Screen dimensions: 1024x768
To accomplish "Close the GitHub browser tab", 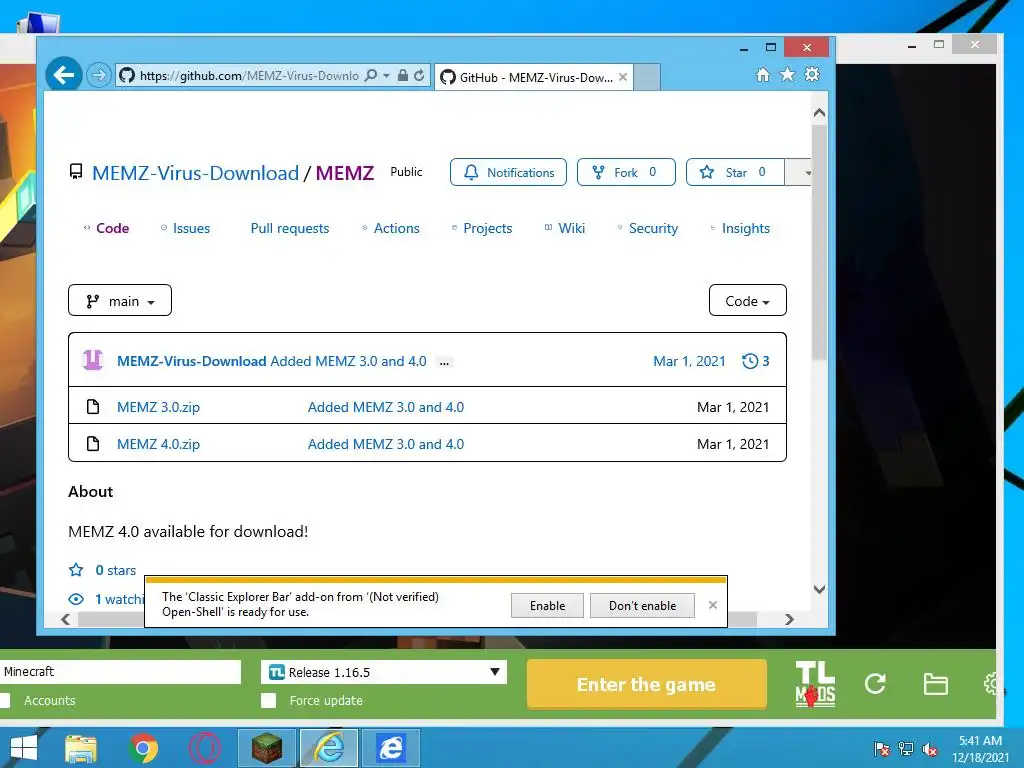I will [623, 77].
